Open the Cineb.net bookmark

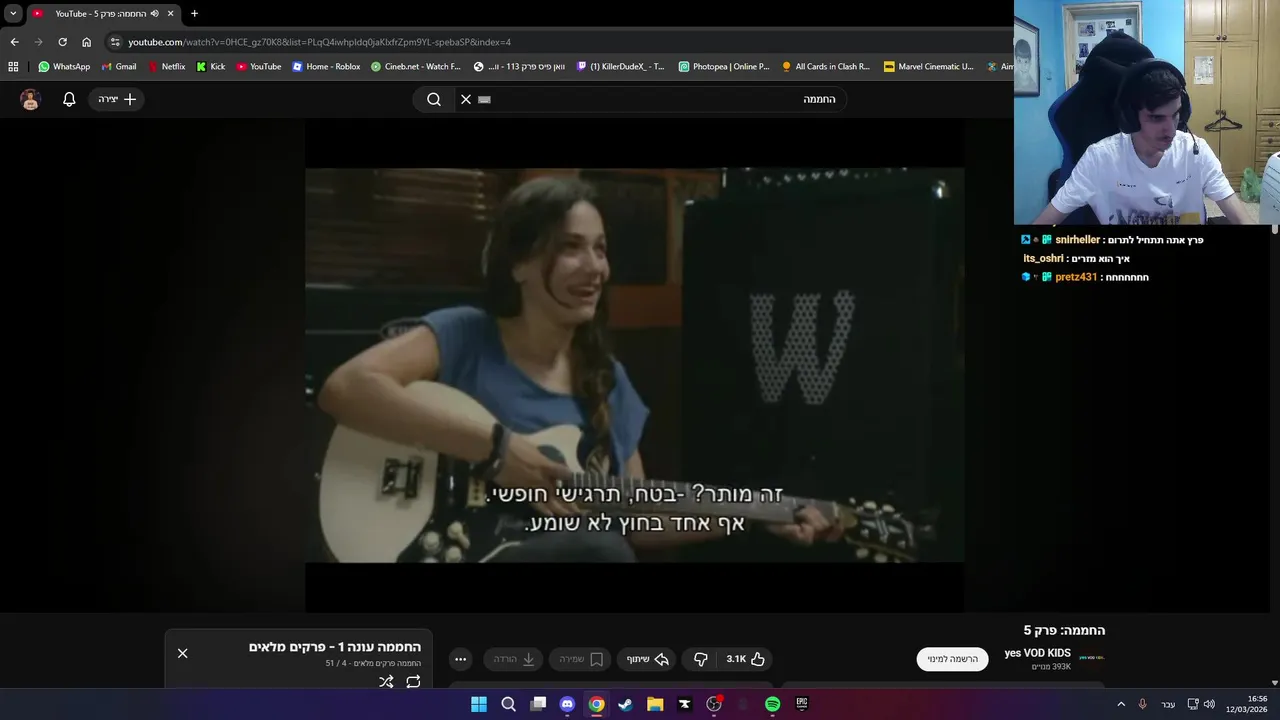pos(415,67)
